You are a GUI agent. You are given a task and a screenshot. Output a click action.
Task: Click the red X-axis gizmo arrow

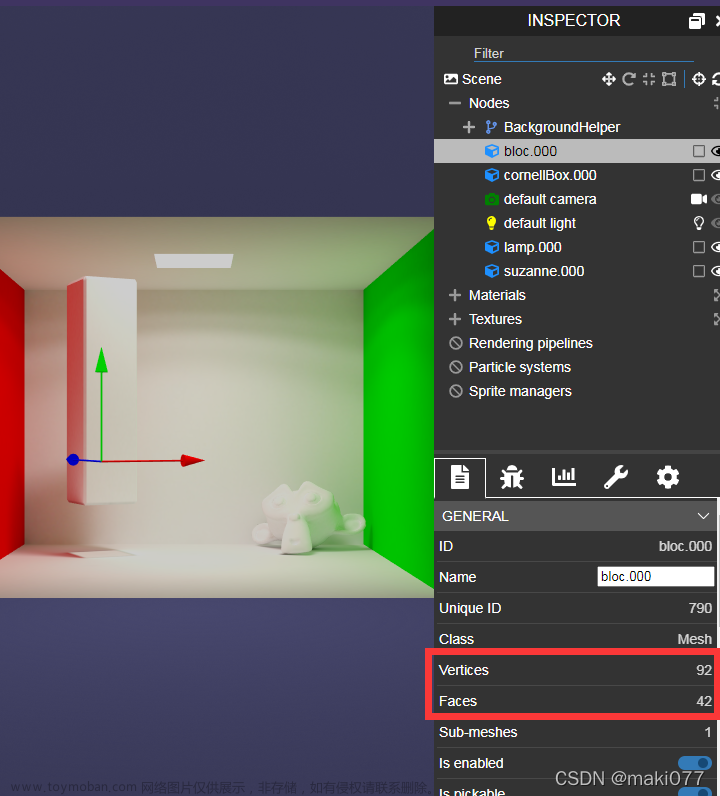pyautogui.click(x=192, y=460)
